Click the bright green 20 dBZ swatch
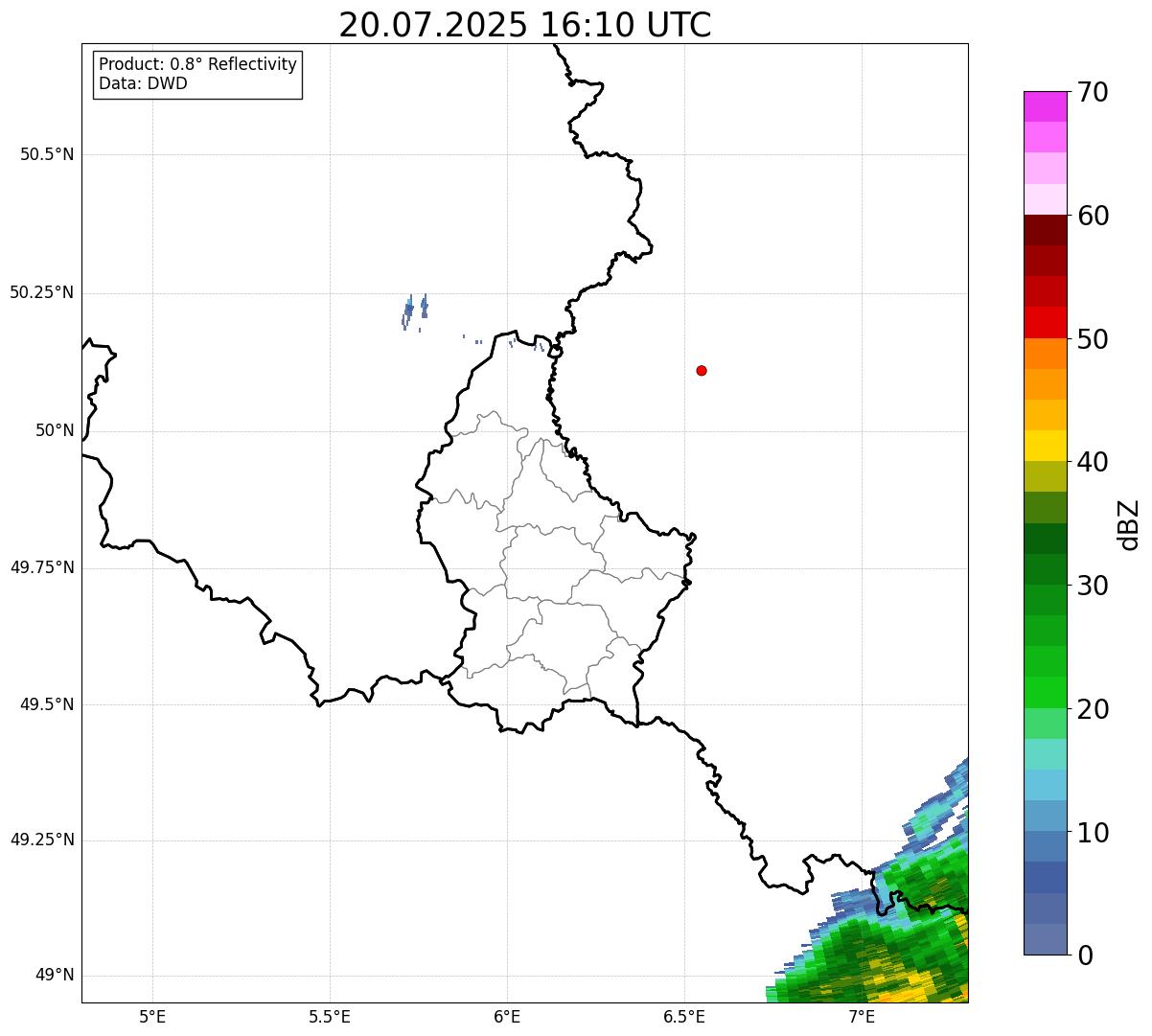 pyautogui.click(x=1045, y=692)
